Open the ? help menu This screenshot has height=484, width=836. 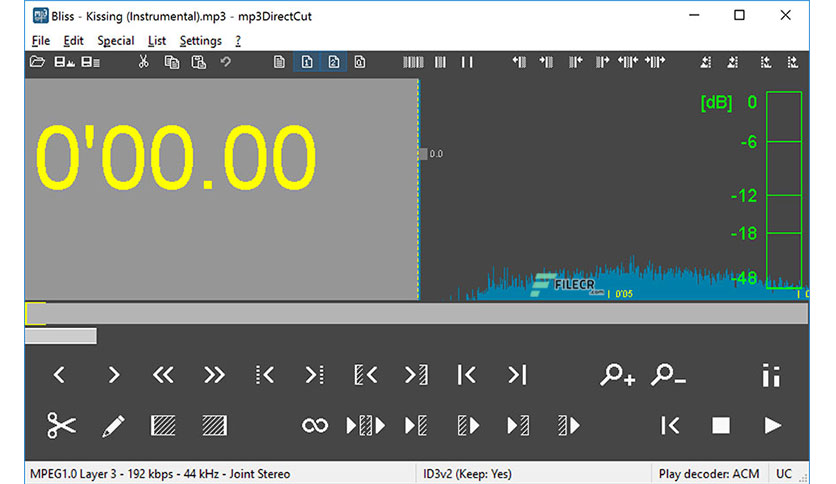238,41
